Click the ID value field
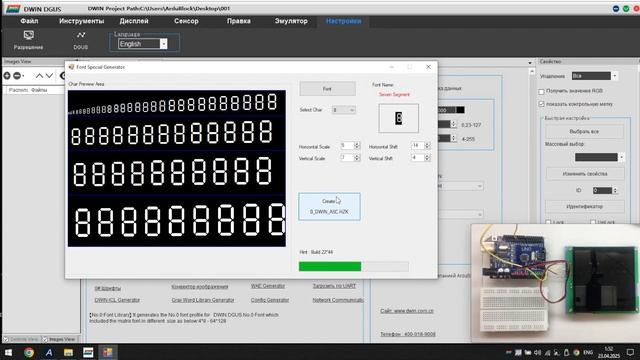Screen dimensions: 640x360 pyautogui.click(x=602, y=191)
